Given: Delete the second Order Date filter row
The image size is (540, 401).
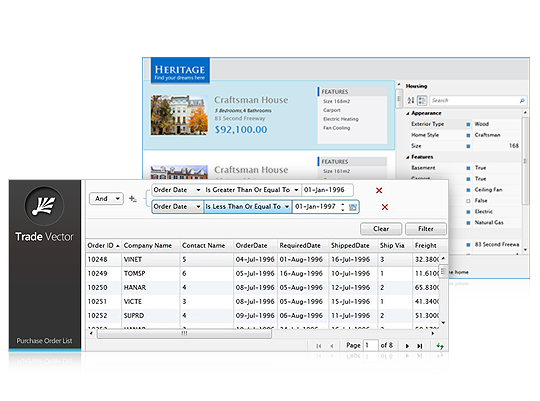Looking at the screenshot, I should coord(385,207).
